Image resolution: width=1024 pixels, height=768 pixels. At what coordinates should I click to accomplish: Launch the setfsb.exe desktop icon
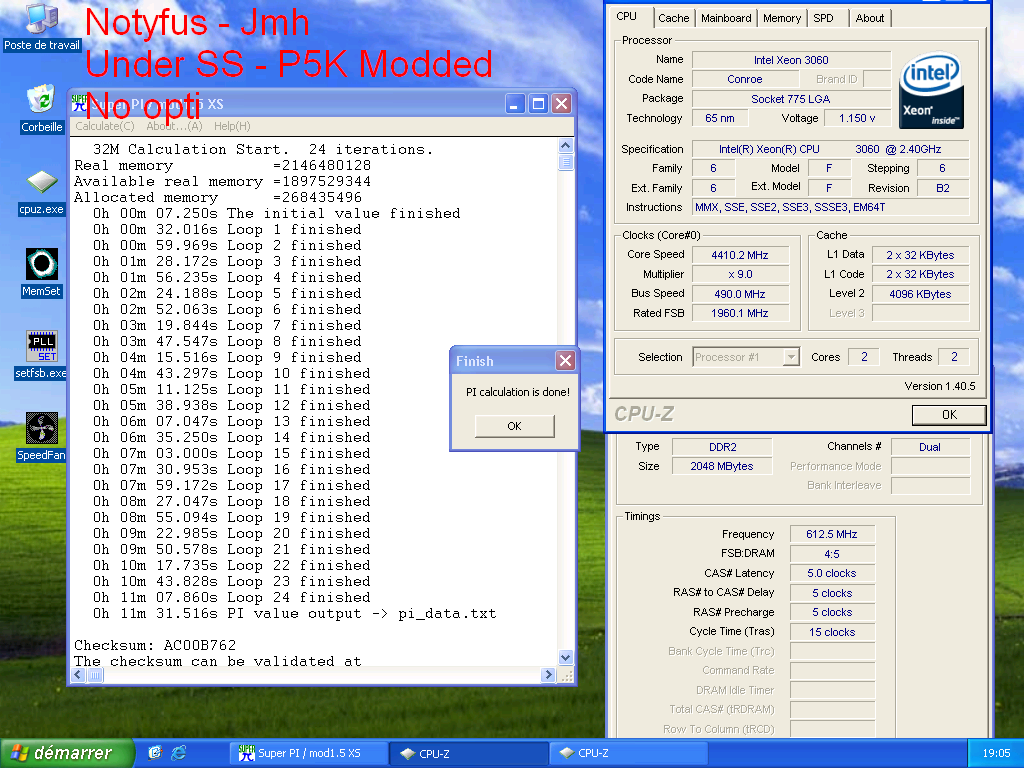click(x=42, y=355)
